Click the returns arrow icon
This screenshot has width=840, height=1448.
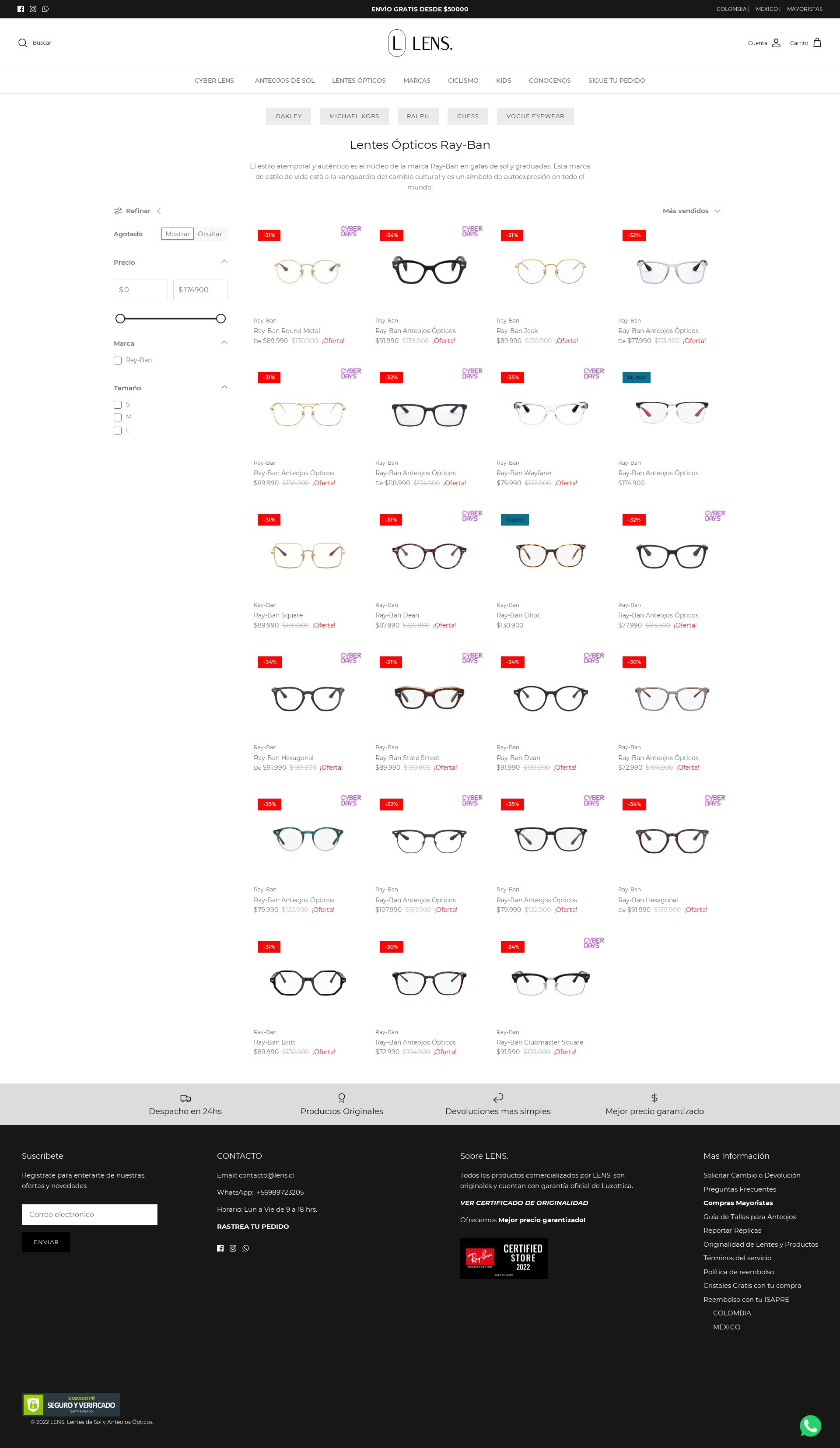(498, 1098)
